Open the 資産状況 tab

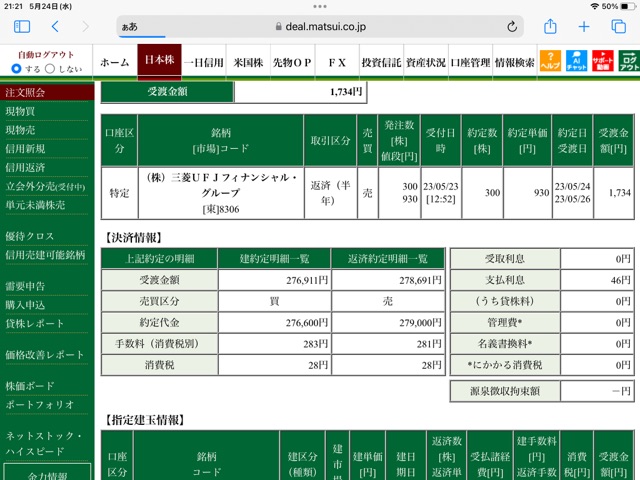426,62
